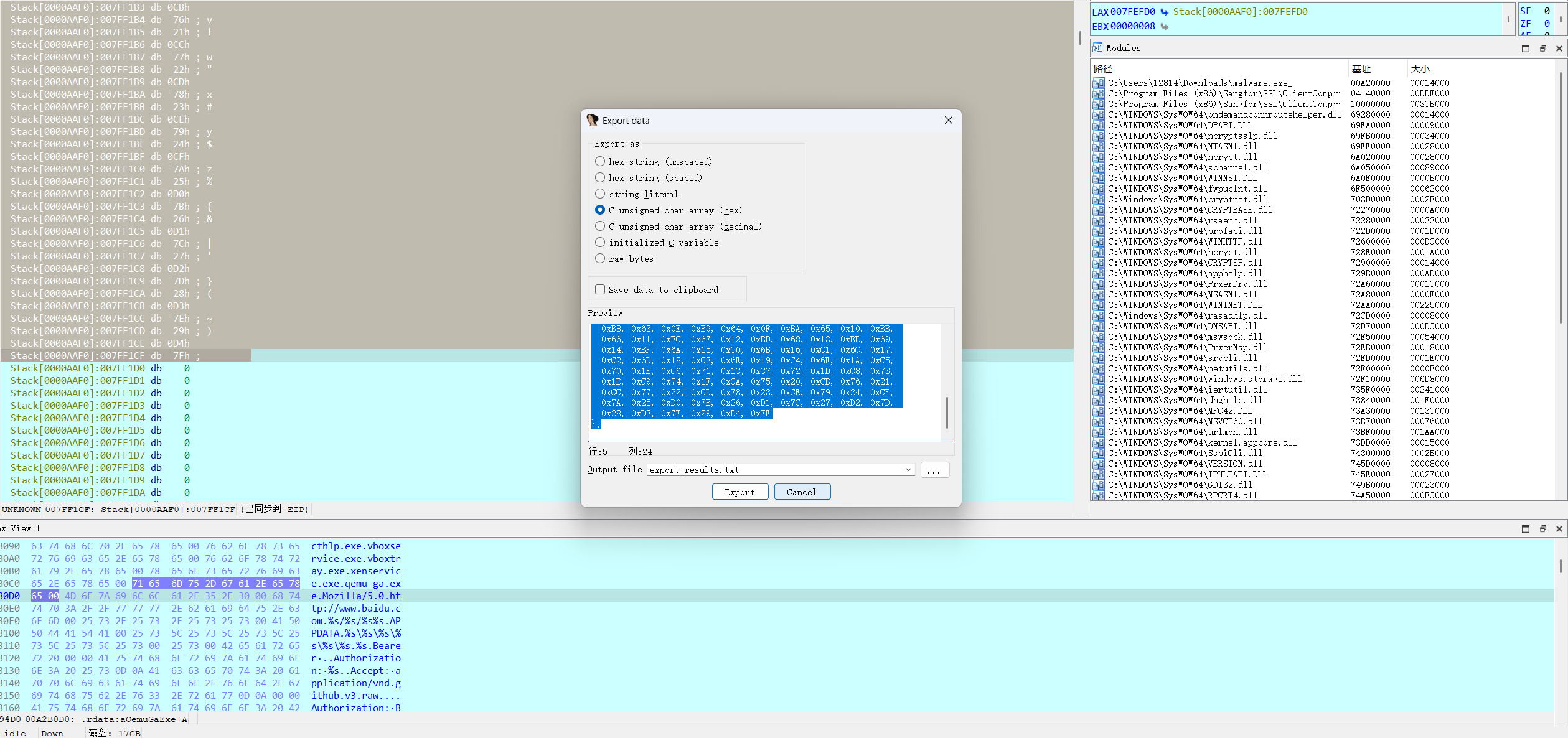Image resolution: width=1568 pixels, height=738 pixels.
Task: Click the Cancel button
Action: pyautogui.click(x=802, y=492)
